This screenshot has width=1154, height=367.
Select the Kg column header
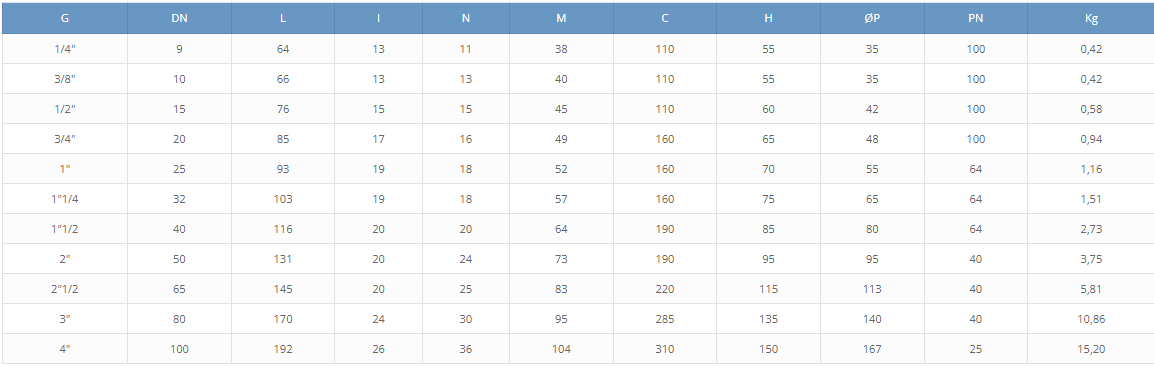pos(1091,18)
